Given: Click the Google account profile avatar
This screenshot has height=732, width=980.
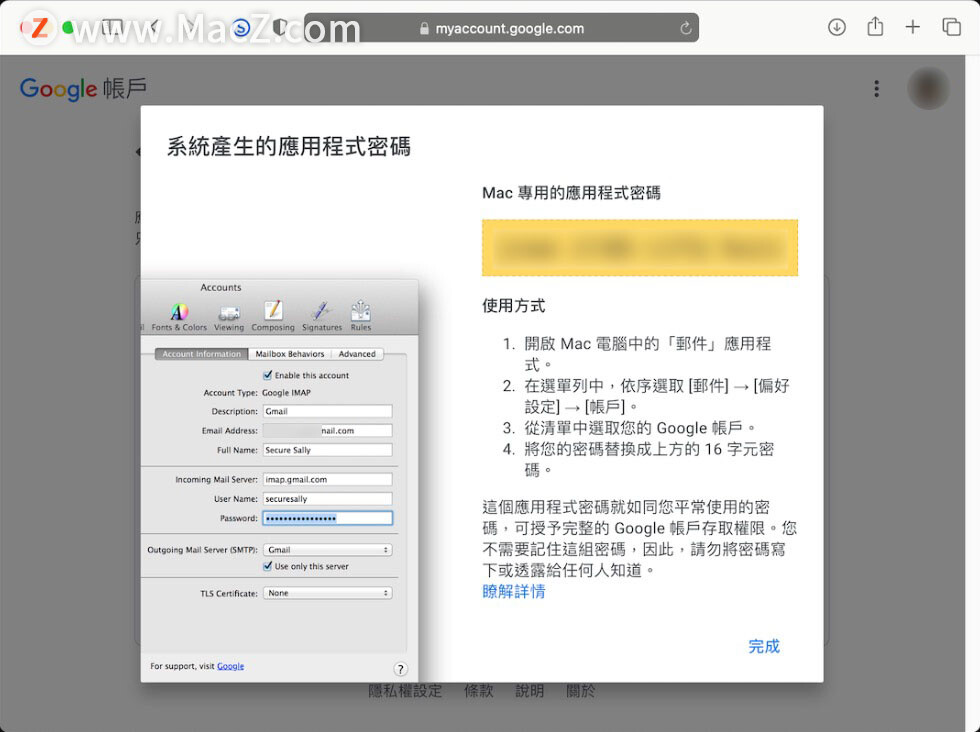Looking at the screenshot, I should pos(928,88).
